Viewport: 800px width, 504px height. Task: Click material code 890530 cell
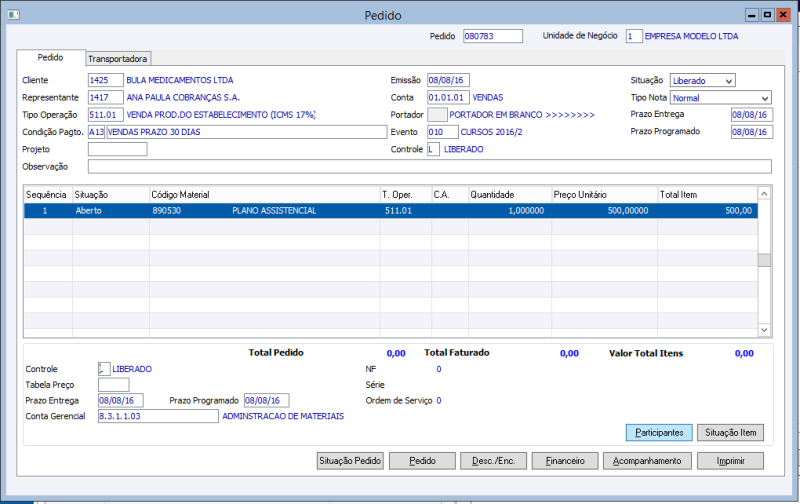(166, 211)
